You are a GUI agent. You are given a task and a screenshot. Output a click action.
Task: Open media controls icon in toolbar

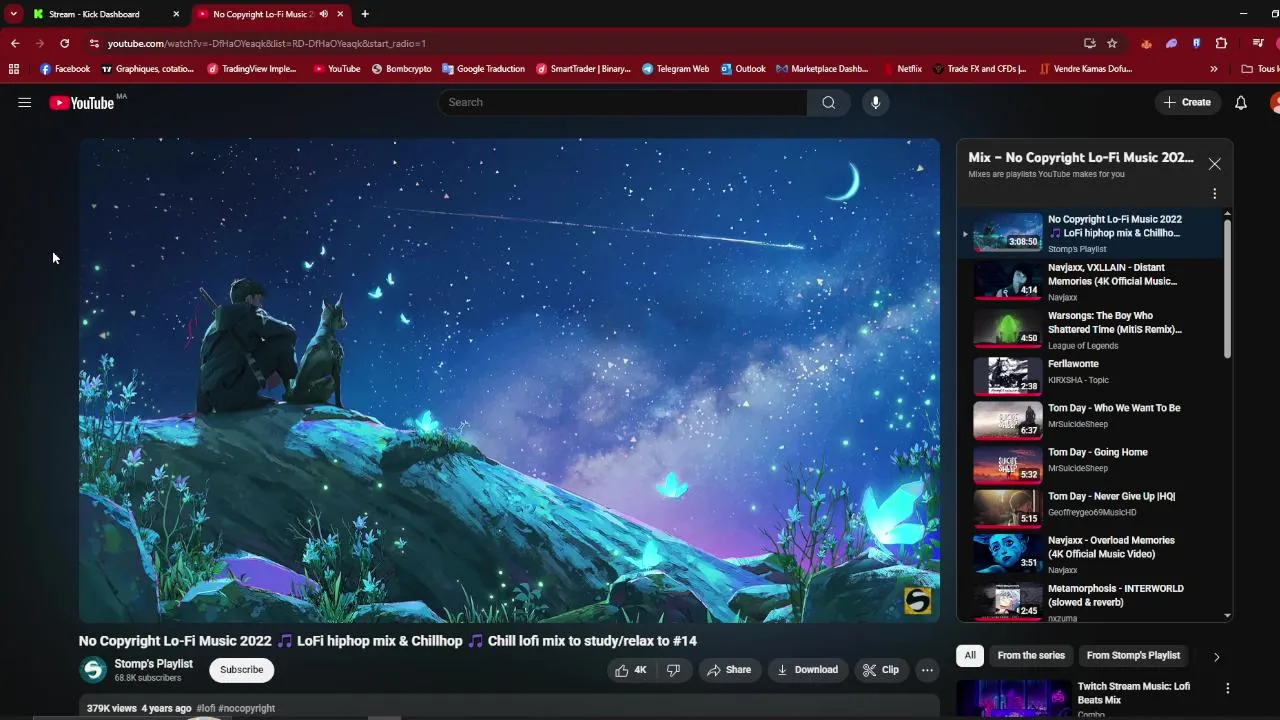[x=1258, y=43]
